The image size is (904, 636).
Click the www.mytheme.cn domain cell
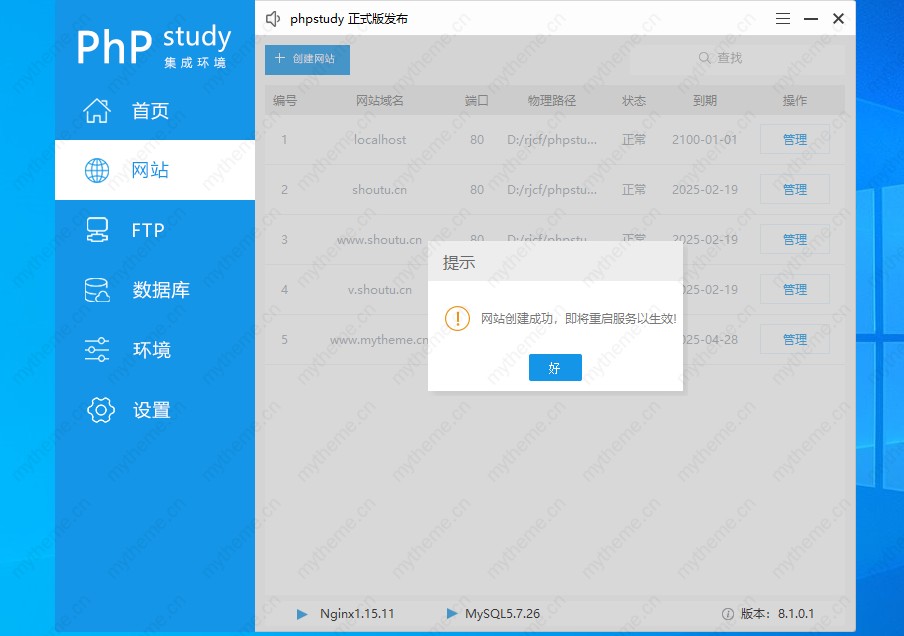[379, 340]
